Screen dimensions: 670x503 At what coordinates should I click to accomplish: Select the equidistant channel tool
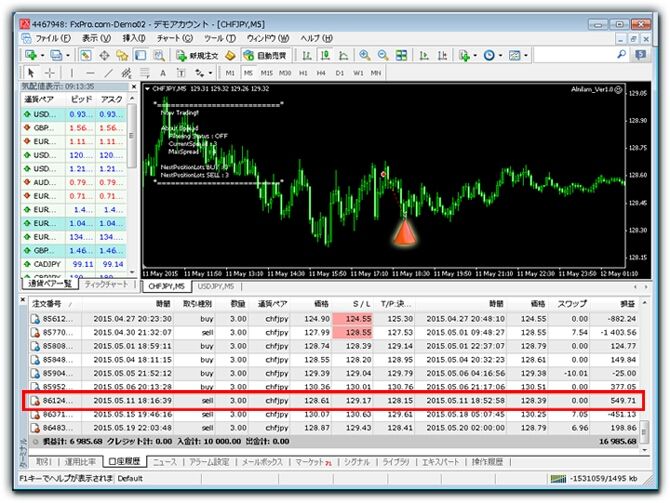[x=126, y=73]
